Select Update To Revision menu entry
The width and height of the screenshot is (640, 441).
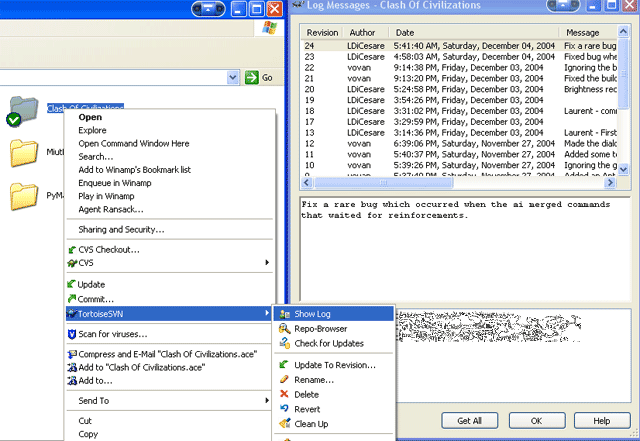coord(334,365)
